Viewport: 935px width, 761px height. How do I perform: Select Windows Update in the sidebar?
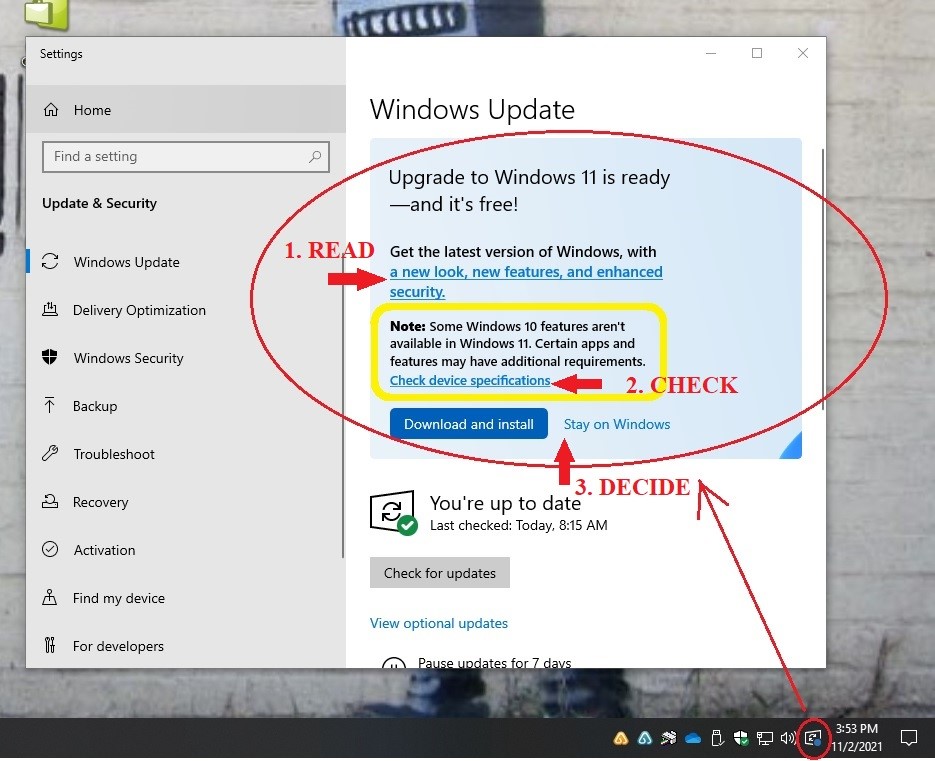pyautogui.click(x=126, y=263)
